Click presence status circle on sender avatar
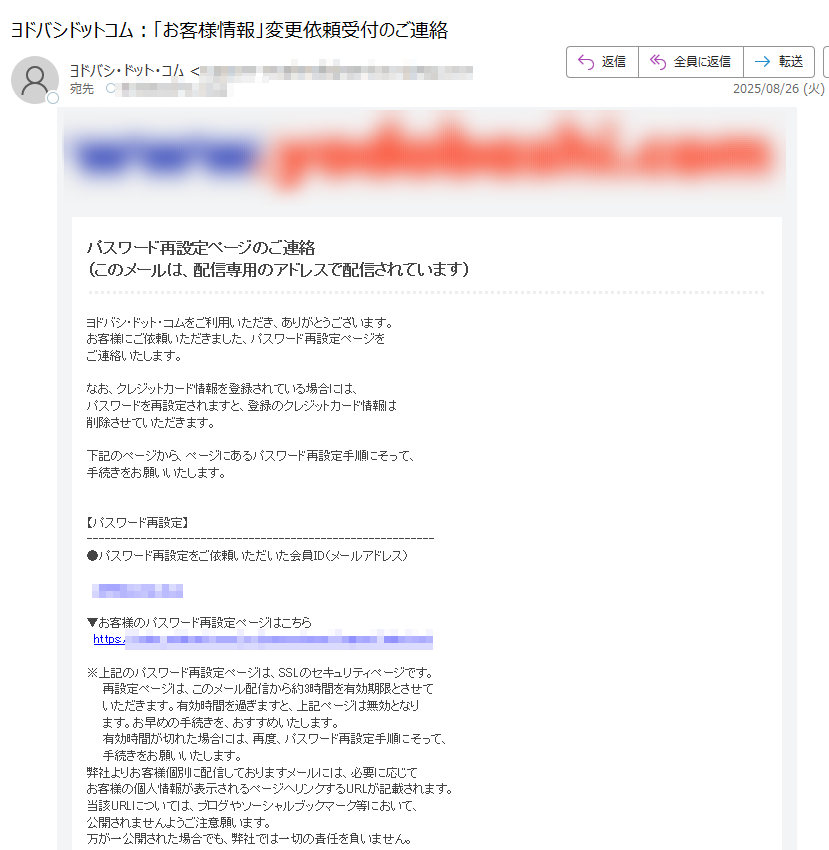 coord(53,98)
